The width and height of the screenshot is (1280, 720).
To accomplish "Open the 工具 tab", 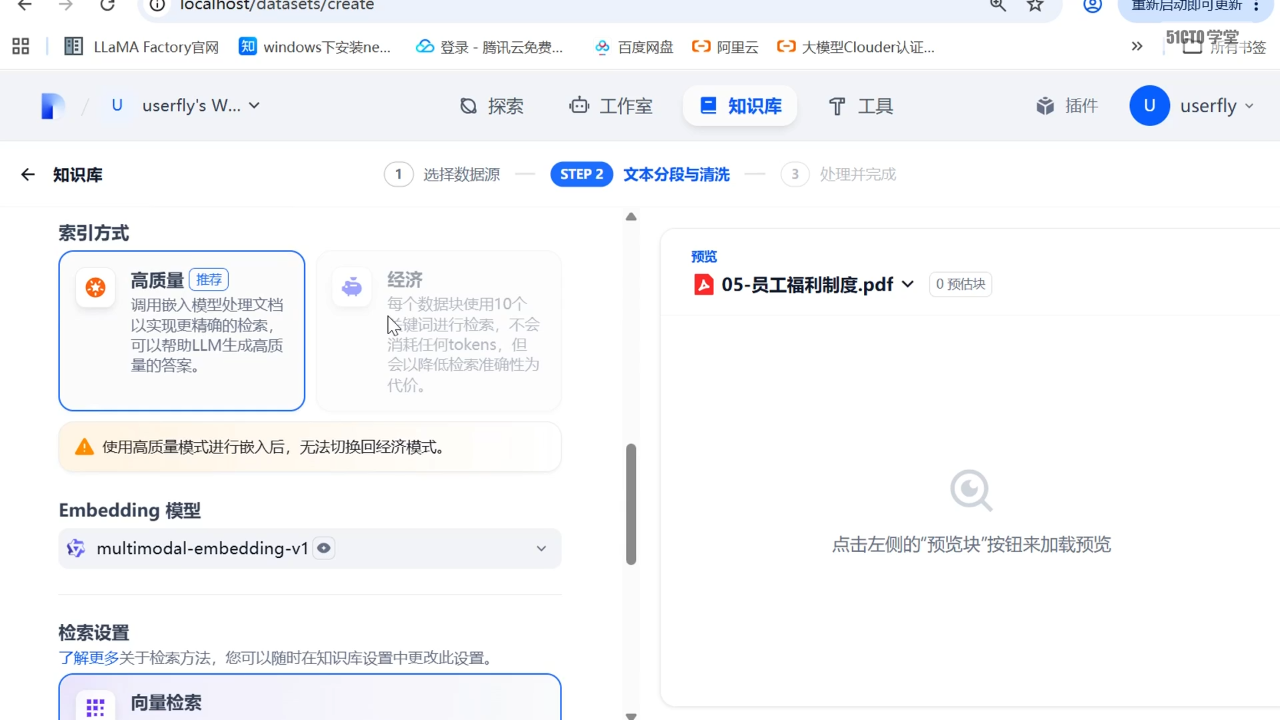I will point(861,106).
